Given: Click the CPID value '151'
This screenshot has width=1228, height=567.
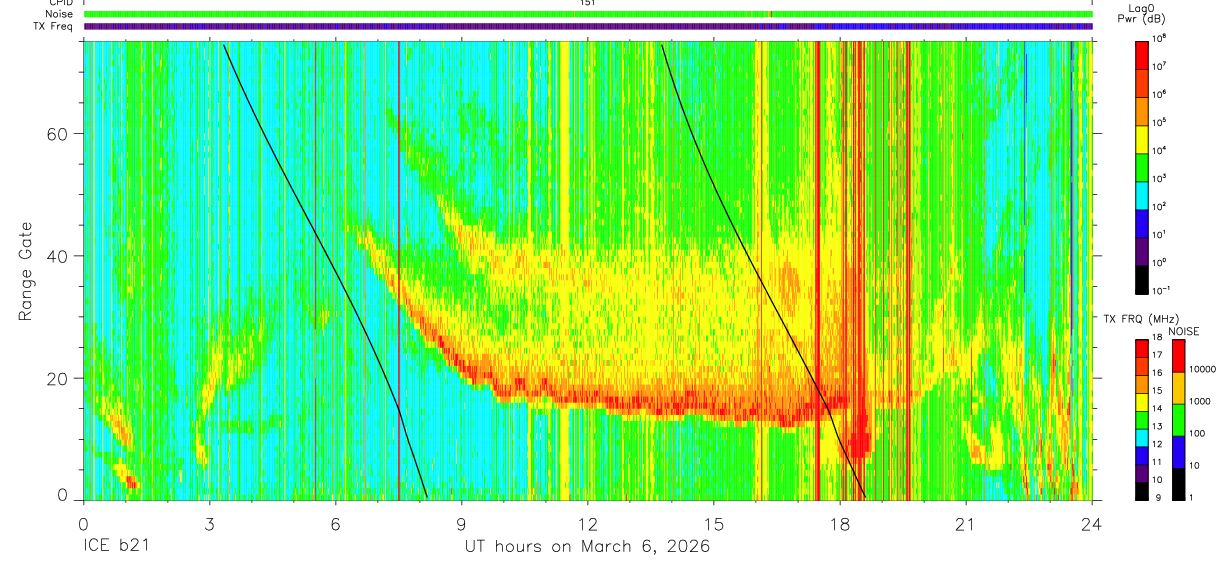Looking at the screenshot, I should 587,3.
